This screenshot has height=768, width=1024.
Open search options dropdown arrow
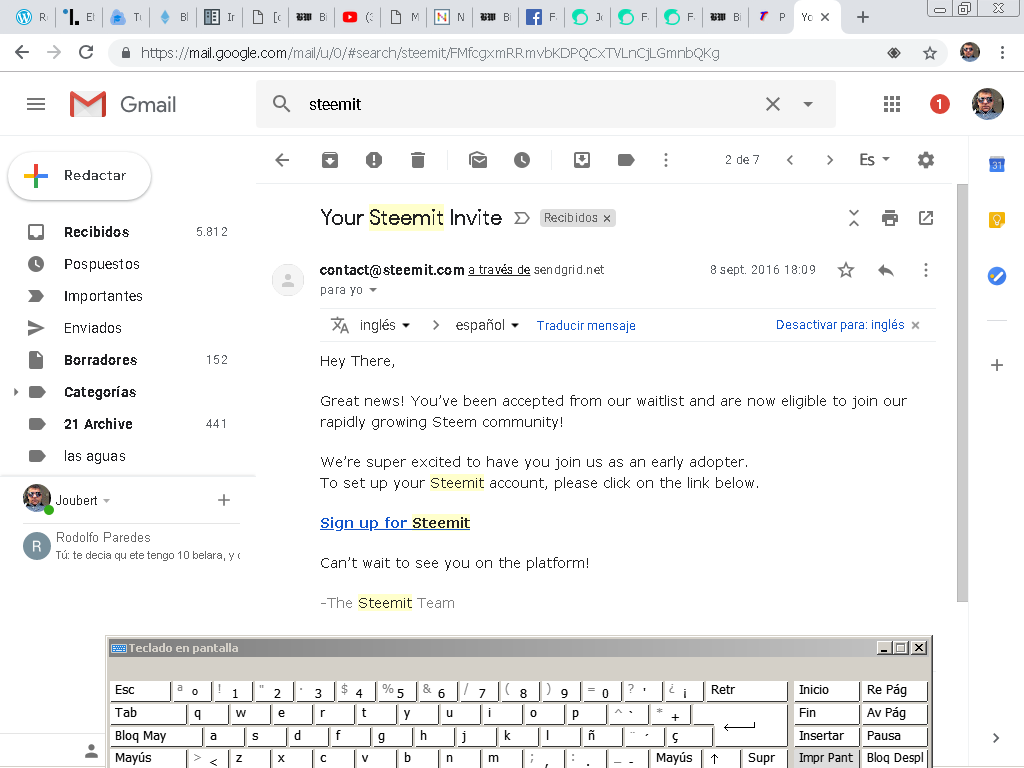808,104
